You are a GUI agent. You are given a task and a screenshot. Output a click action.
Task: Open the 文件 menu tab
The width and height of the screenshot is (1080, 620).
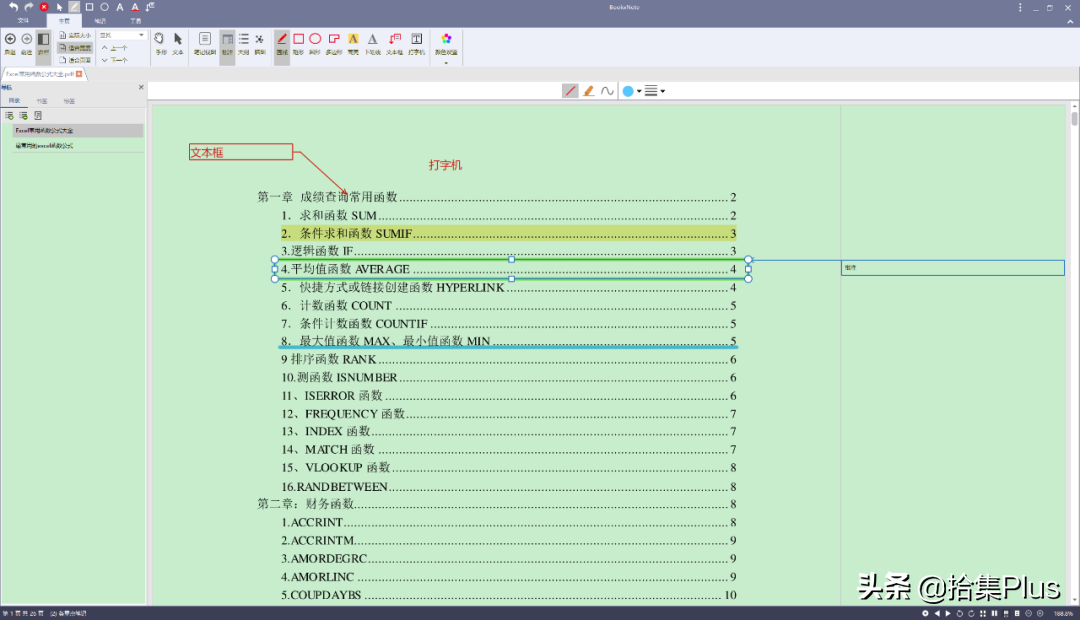pyautogui.click(x=23, y=21)
